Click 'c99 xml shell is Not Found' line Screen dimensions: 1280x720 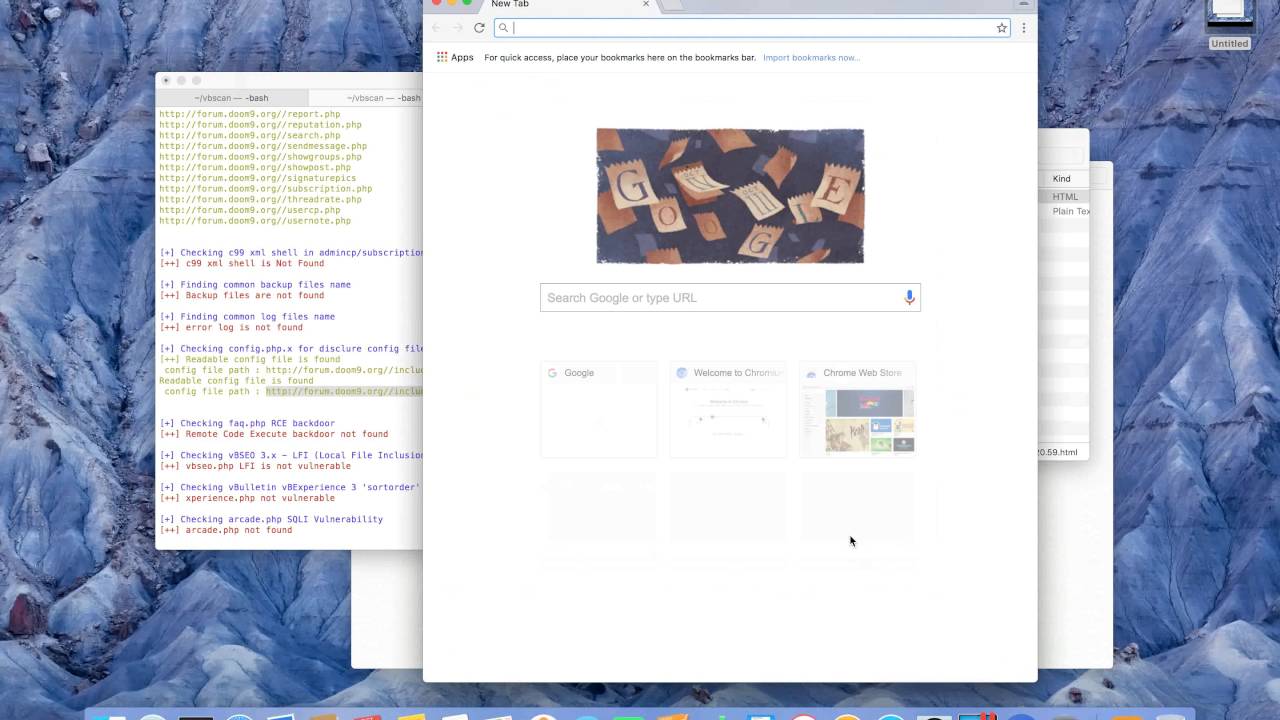[242, 263]
